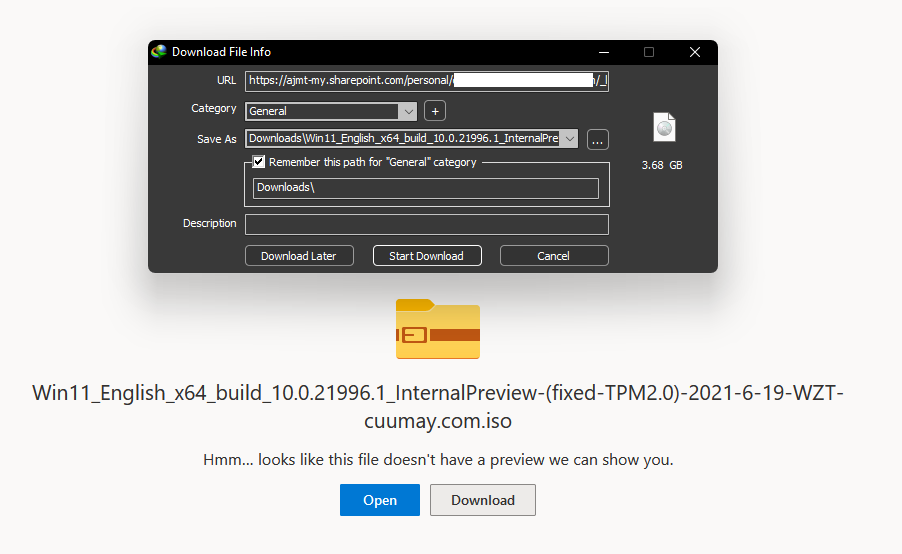902x554 pixels.
Task: Click the zipped folder icon on page
Action: point(438,328)
